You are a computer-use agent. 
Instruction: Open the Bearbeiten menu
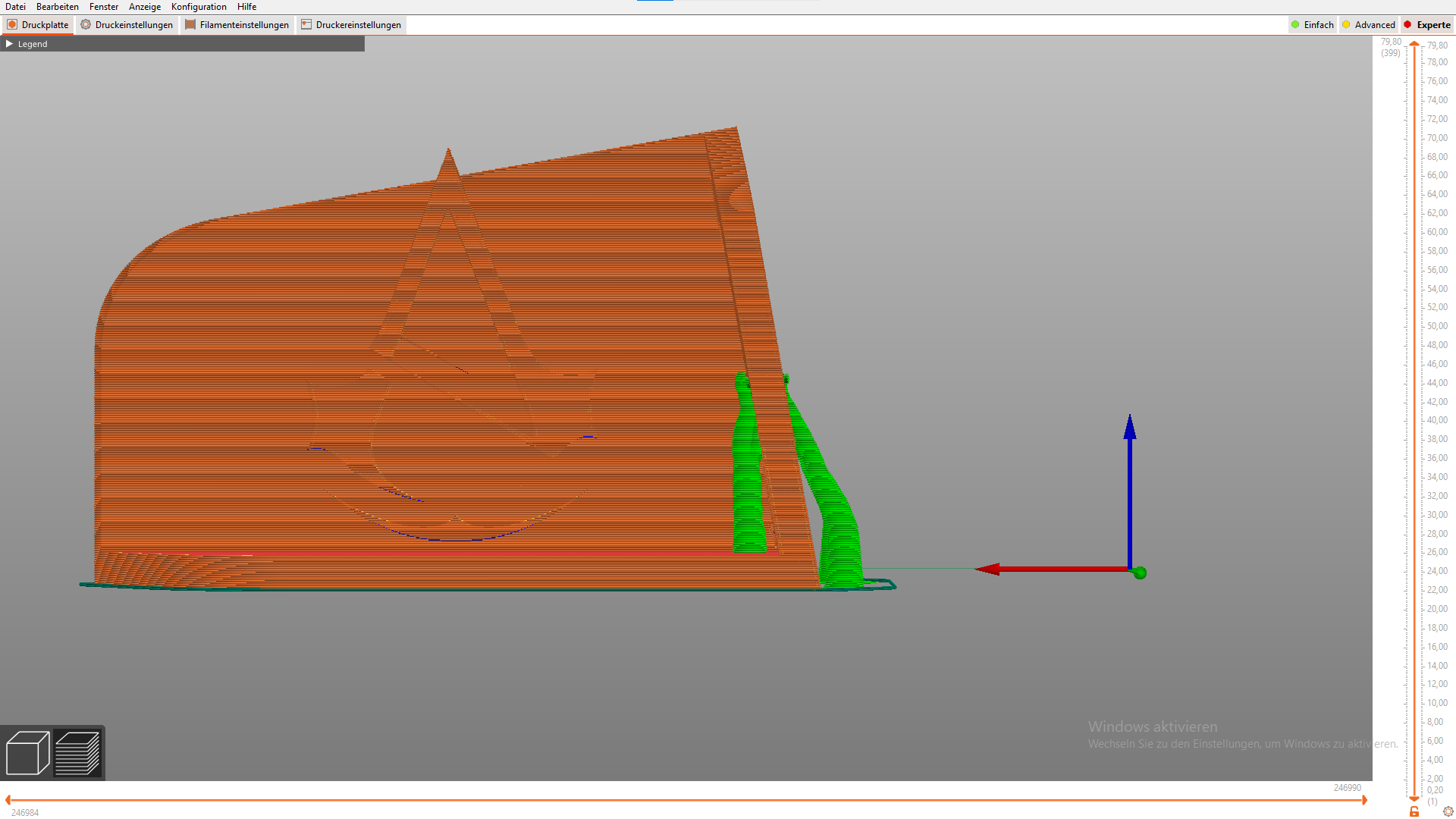click(58, 7)
